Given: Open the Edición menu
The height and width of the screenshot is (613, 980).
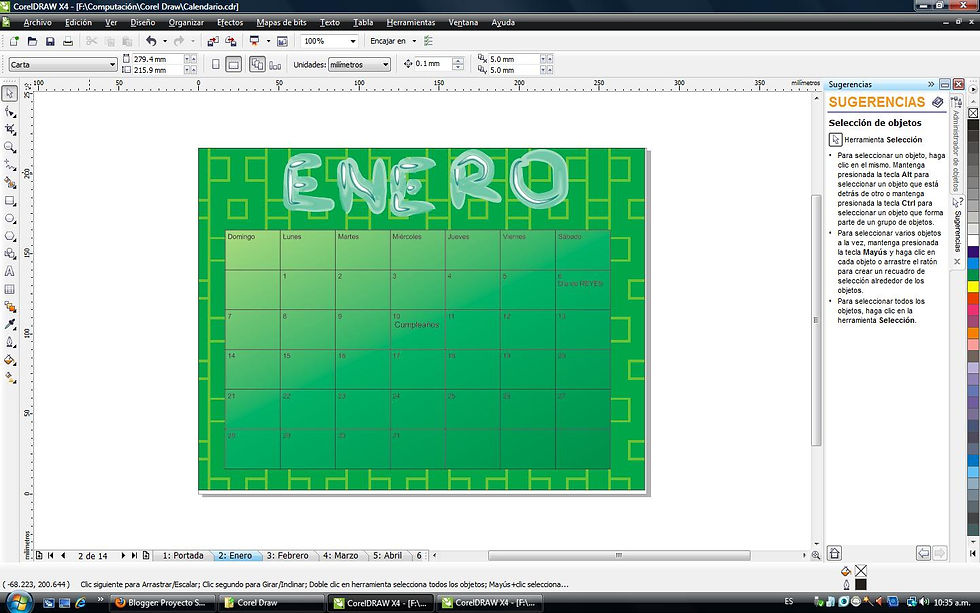Looking at the screenshot, I should 78,22.
